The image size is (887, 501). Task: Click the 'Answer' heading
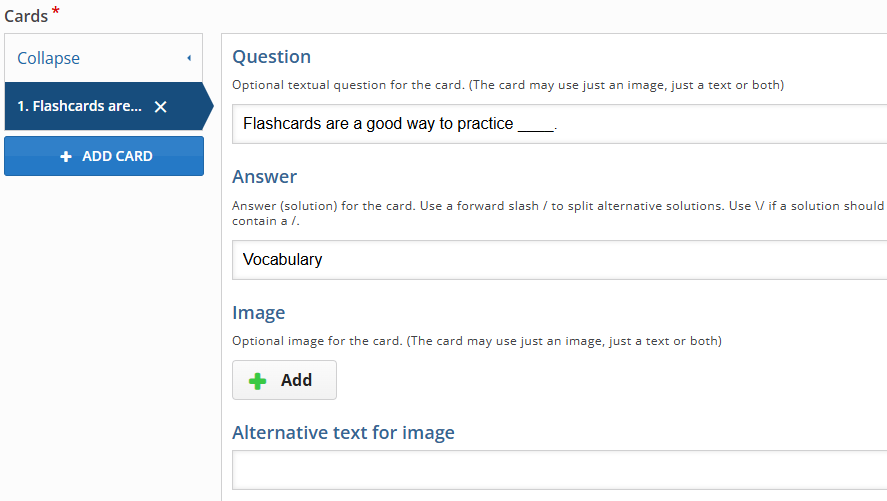click(264, 176)
